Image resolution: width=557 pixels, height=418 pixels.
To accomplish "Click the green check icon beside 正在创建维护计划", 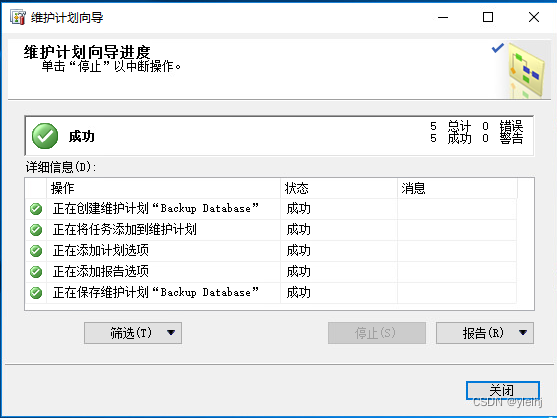I will 36,209.
